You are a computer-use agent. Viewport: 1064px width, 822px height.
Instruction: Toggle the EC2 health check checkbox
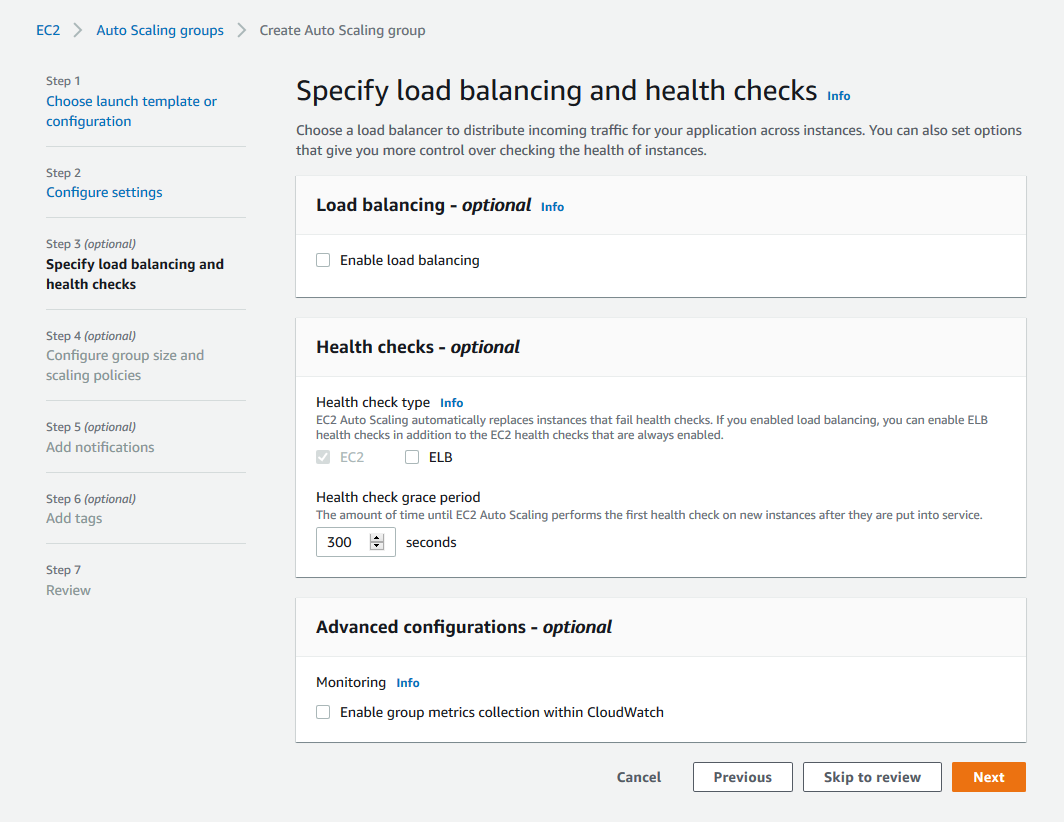(323, 457)
